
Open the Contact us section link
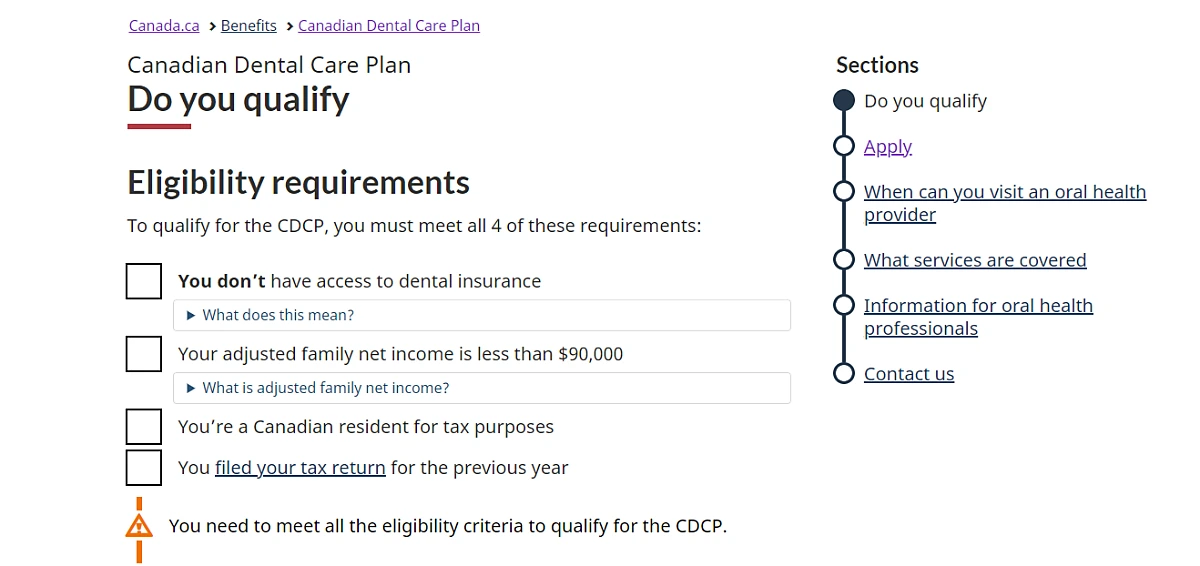click(x=909, y=374)
